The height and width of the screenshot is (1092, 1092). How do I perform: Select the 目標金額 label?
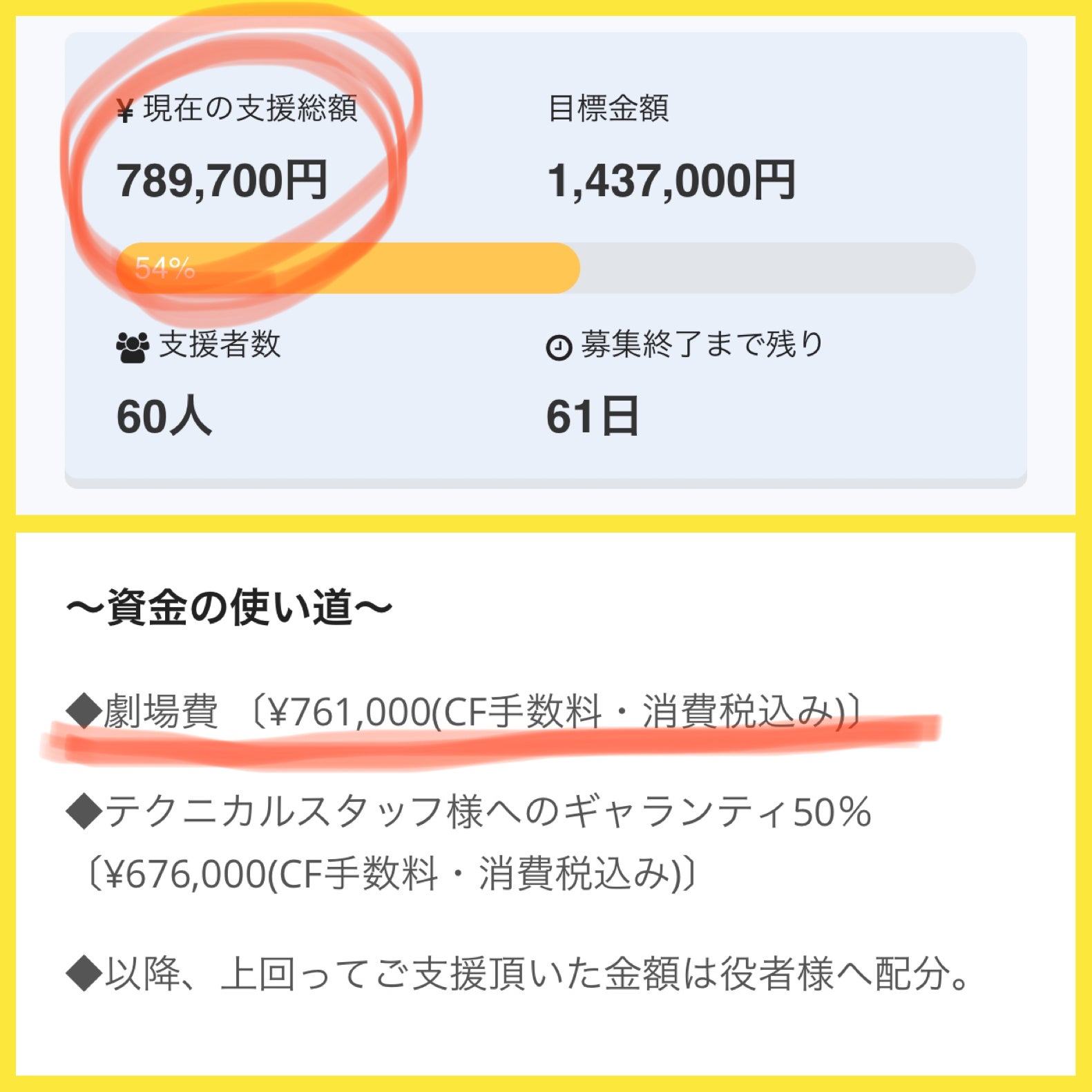coord(608,108)
